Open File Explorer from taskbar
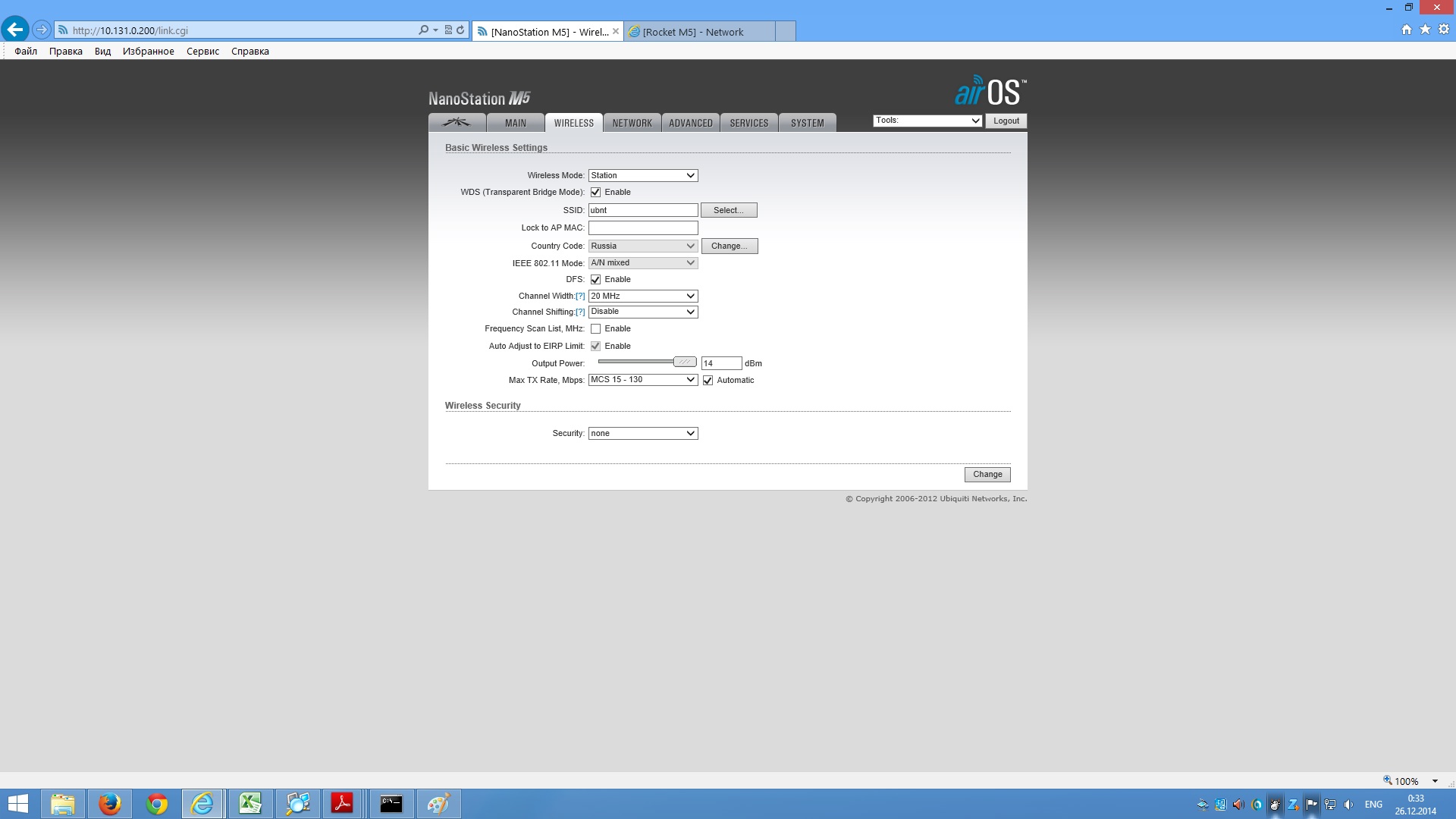Viewport: 1456px width, 819px height. click(63, 804)
